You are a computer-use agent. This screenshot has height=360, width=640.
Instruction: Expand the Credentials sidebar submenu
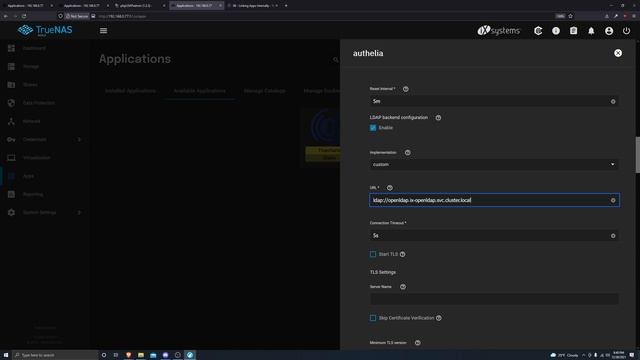click(79, 140)
